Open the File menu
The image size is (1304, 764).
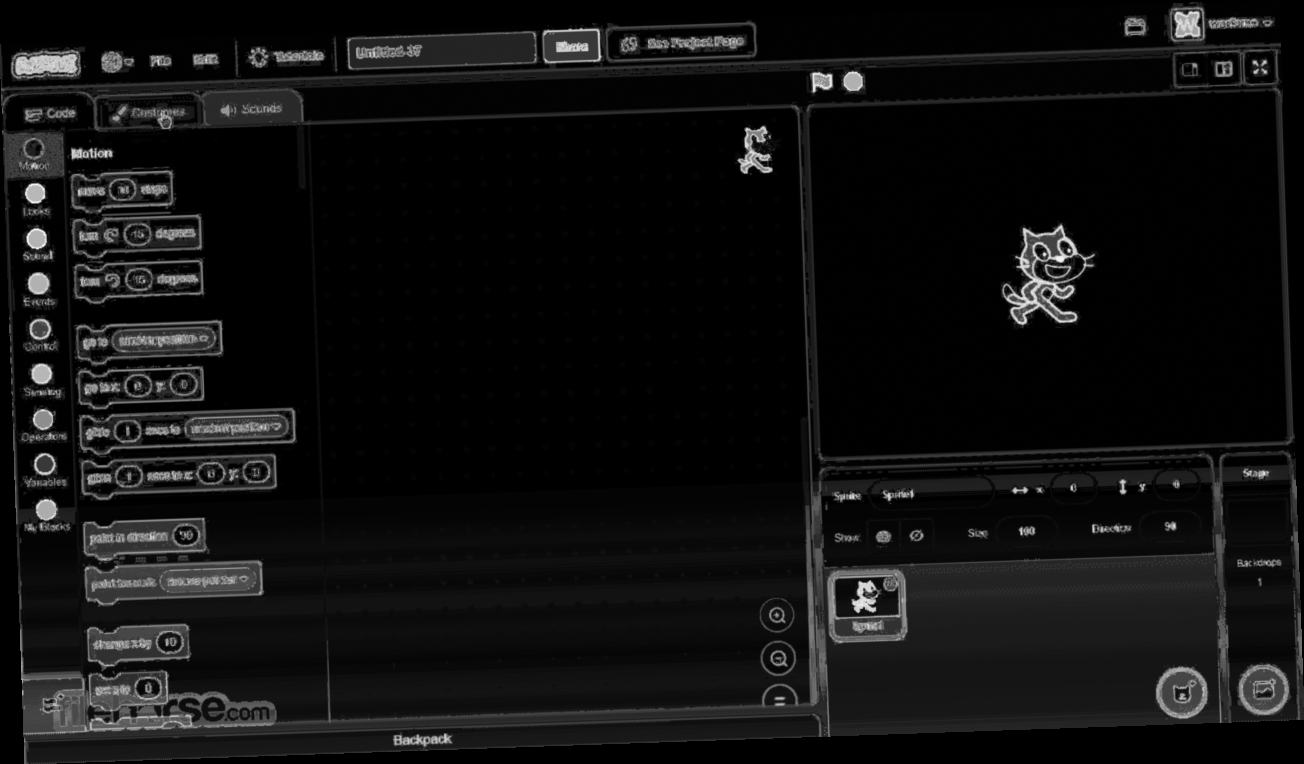click(160, 61)
